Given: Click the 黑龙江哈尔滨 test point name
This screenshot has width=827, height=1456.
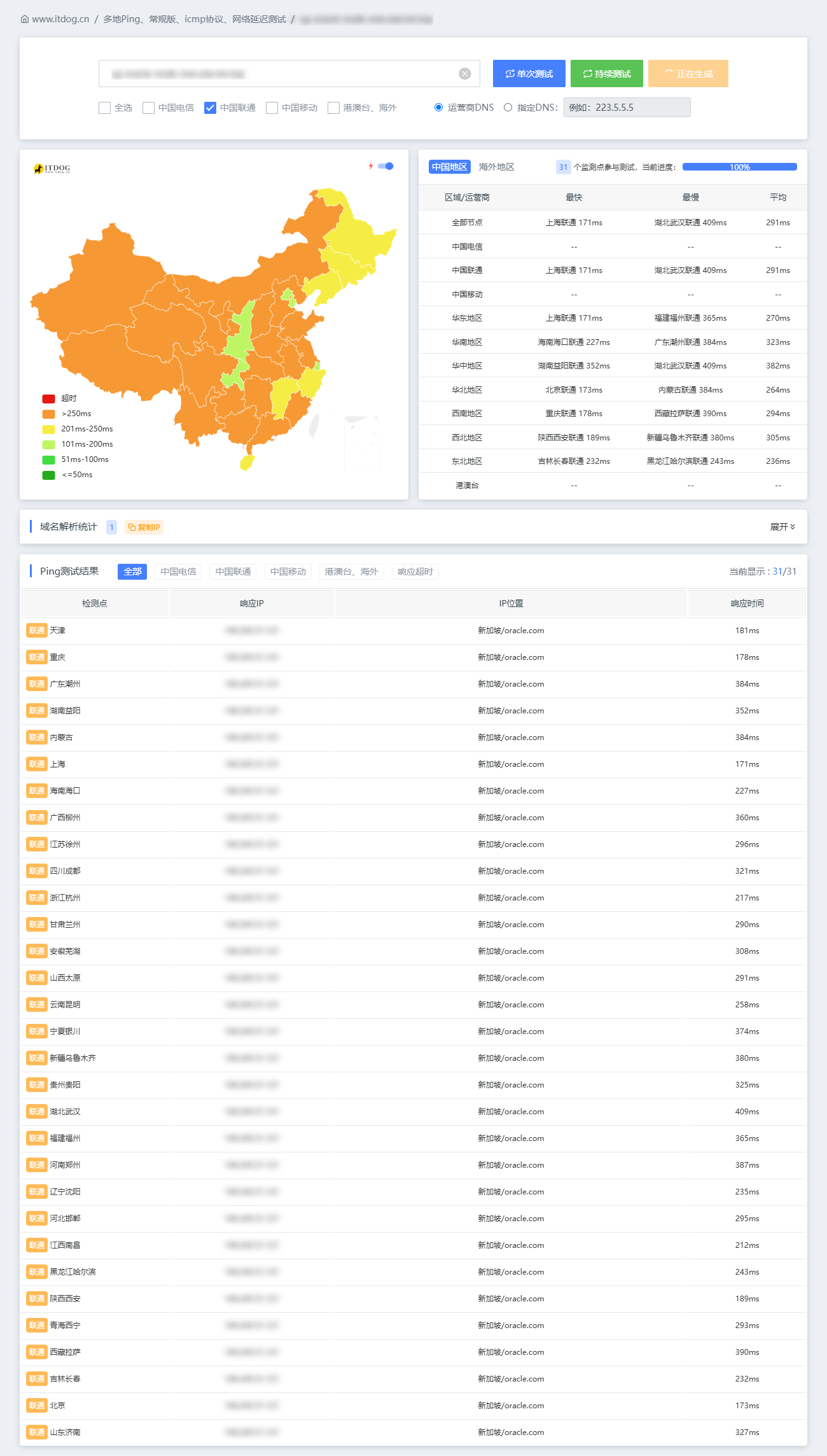Looking at the screenshot, I should point(73,1272).
